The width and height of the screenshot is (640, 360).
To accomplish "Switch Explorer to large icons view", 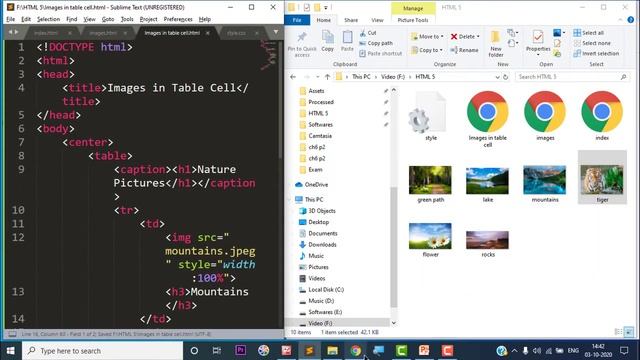I will pyautogui.click(x=629, y=332).
